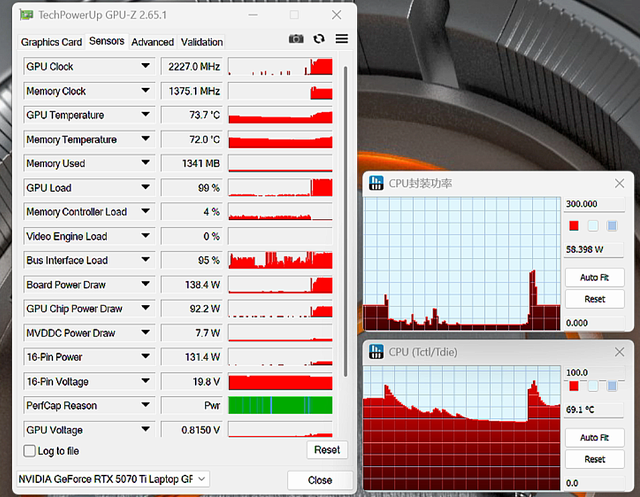Open the GPU-Z hamburger menu
This screenshot has height=497, width=640.
point(342,39)
